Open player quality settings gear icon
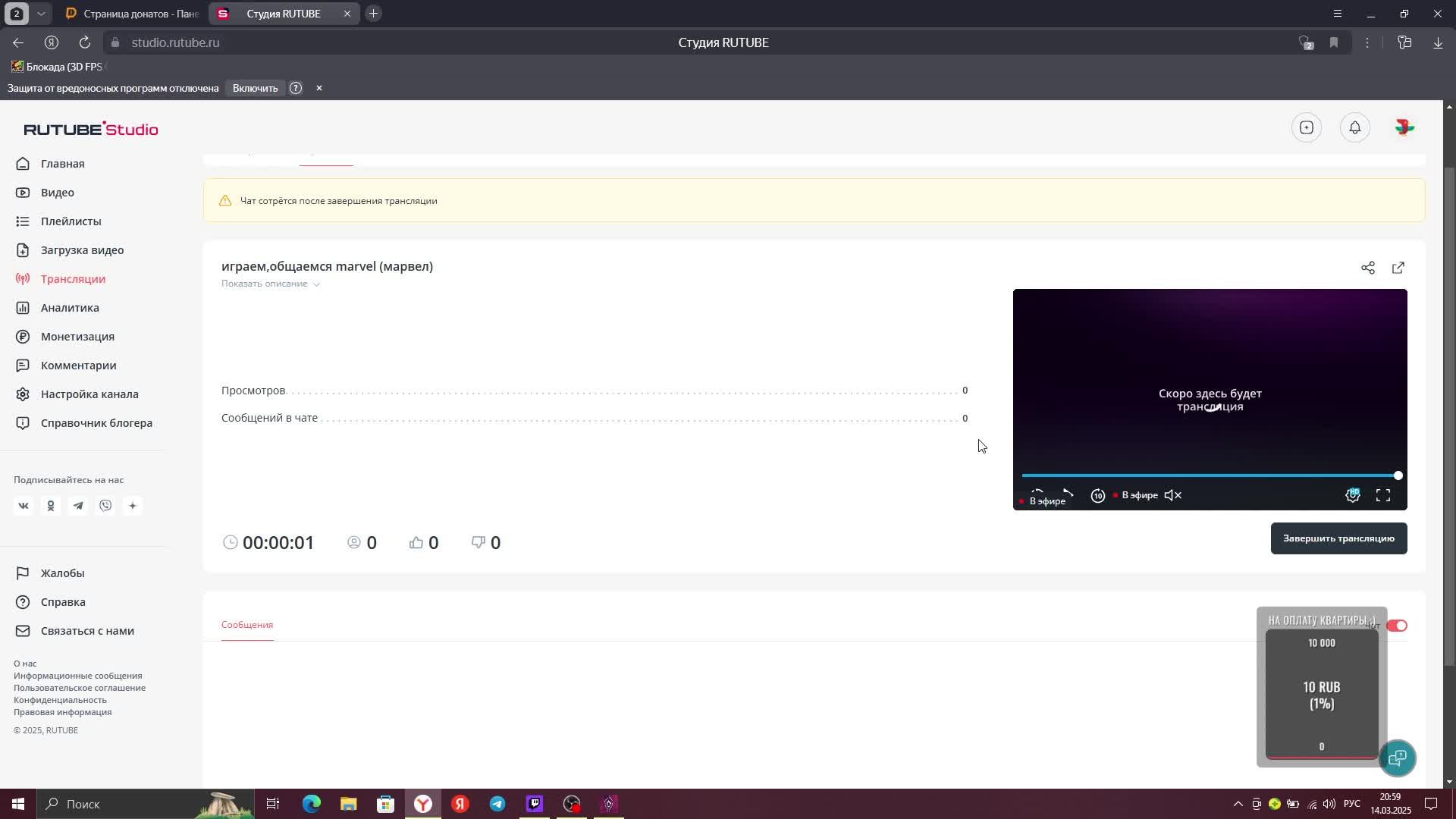 1352,495
